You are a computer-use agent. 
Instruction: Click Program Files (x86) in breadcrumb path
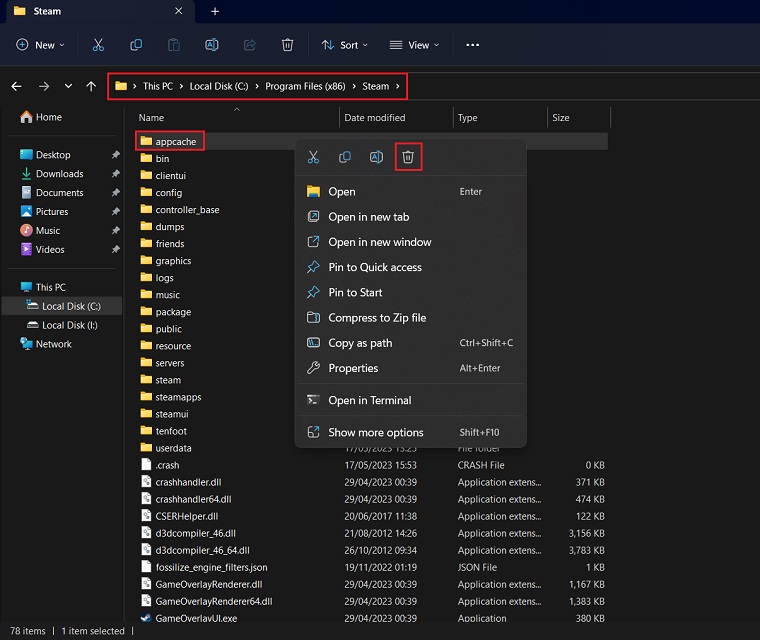click(x=305, y=86)
